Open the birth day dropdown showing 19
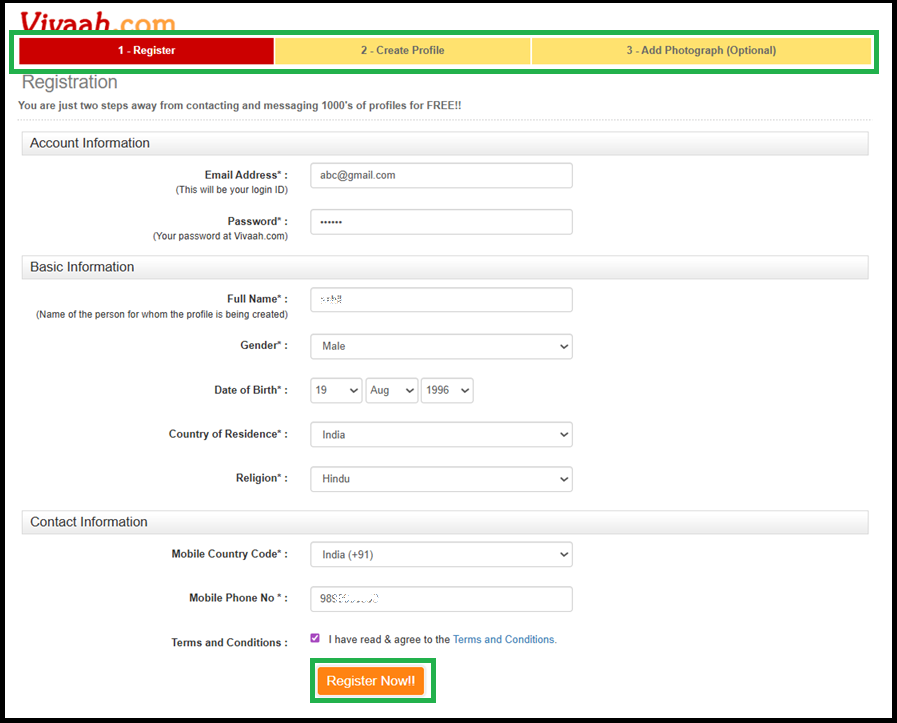Screen dimensions: 897x723 point(336,390)
